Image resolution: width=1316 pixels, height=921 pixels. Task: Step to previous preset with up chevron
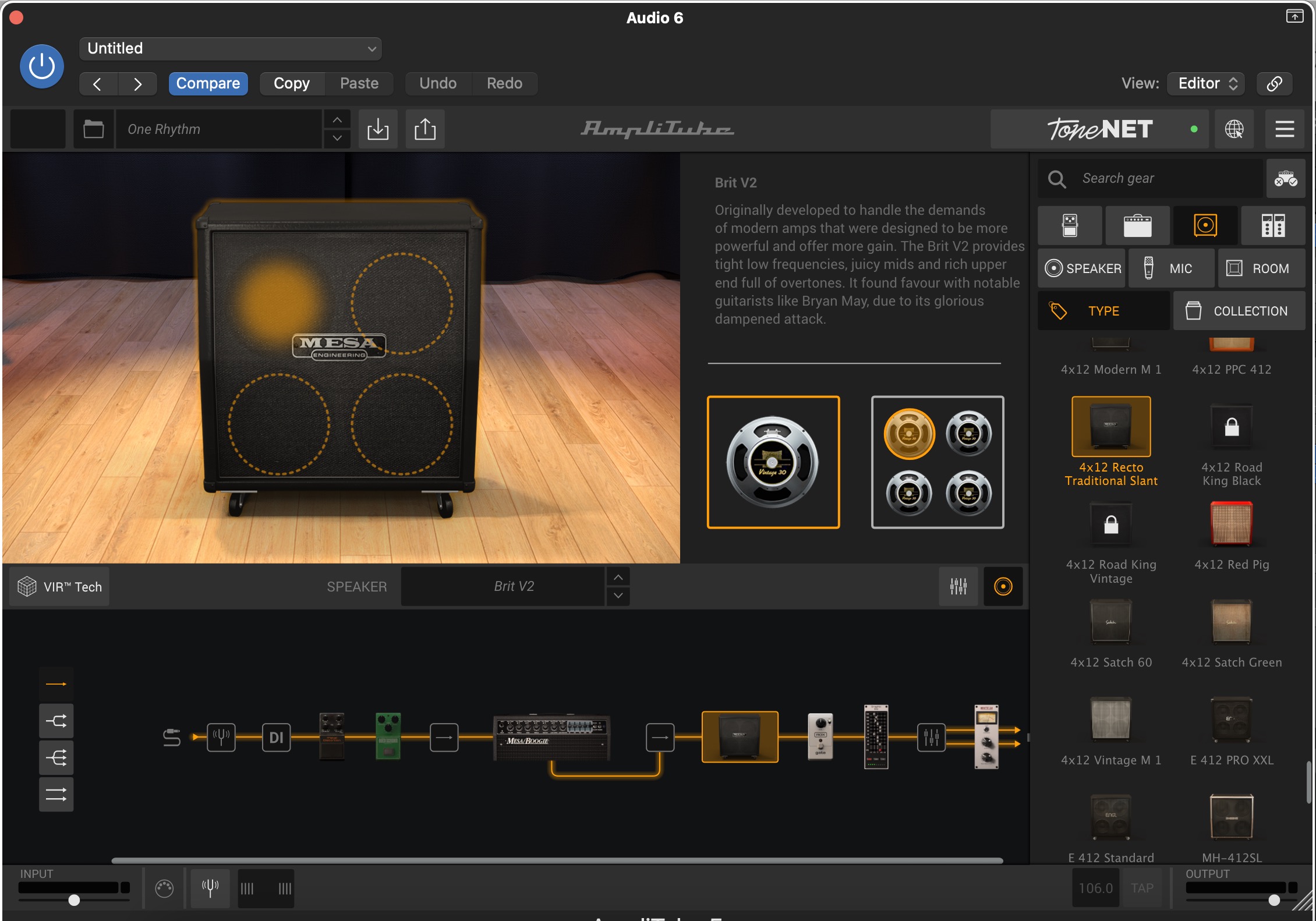click(337, 120)
